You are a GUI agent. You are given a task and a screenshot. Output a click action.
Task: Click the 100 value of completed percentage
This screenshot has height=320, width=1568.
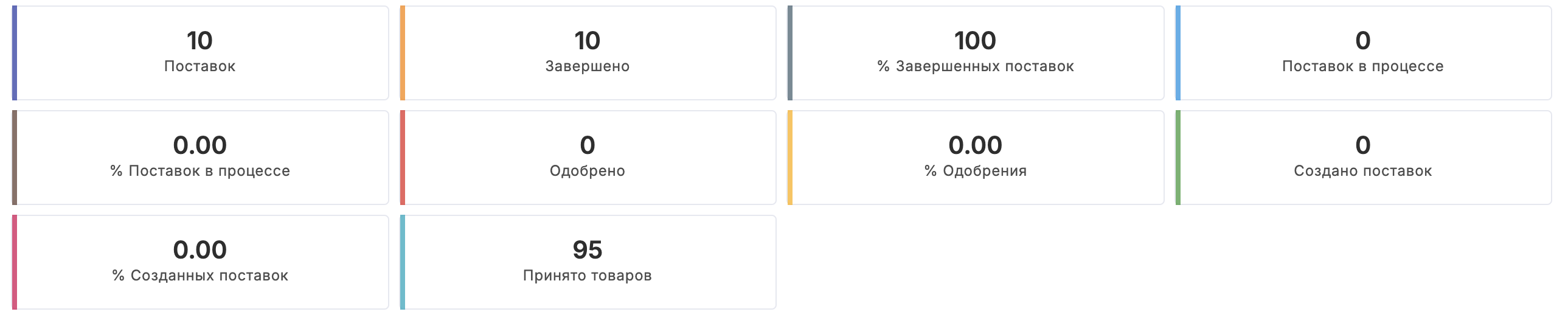coord(975,41)
